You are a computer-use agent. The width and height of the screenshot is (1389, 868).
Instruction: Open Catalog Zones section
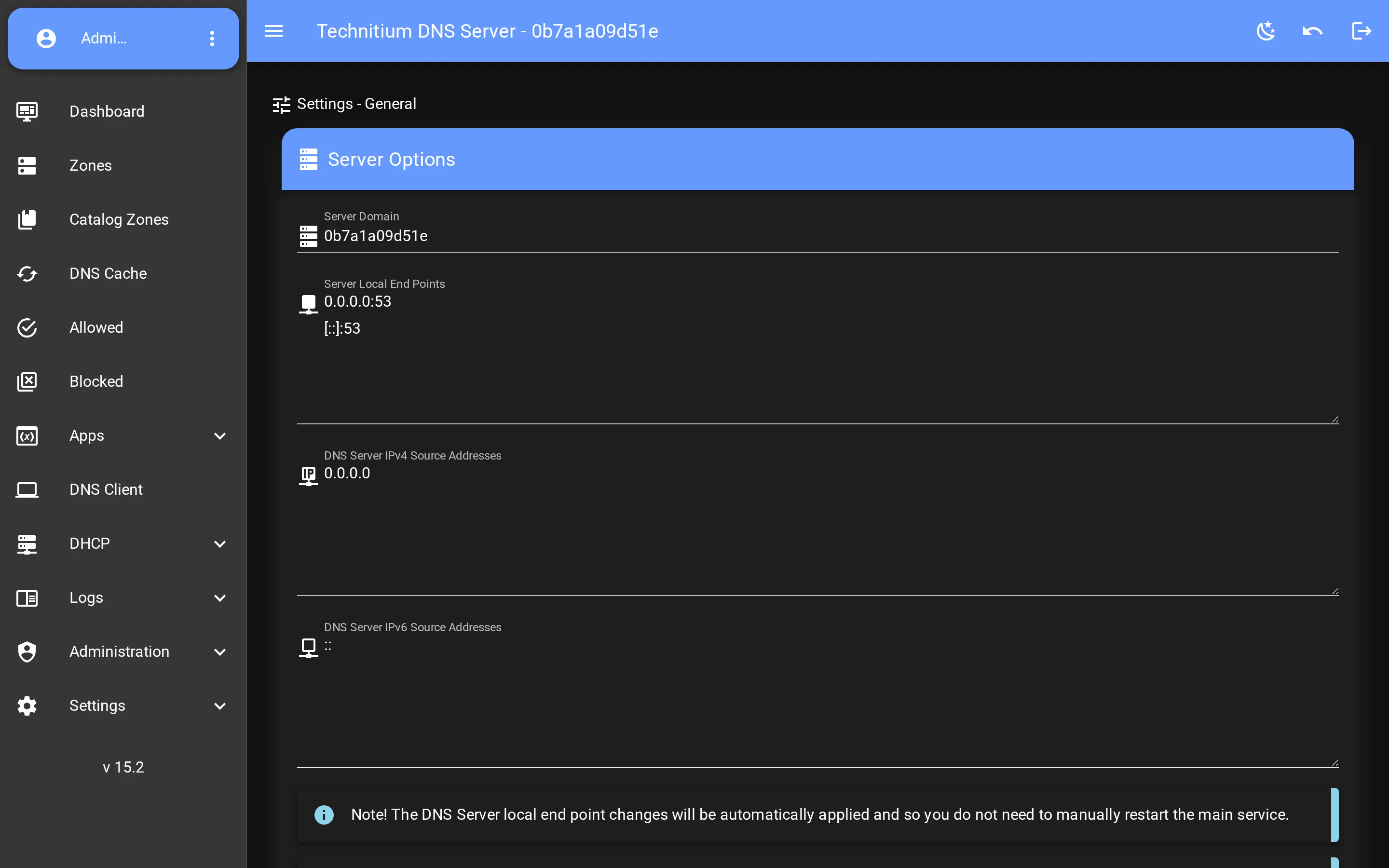(123, 219)
